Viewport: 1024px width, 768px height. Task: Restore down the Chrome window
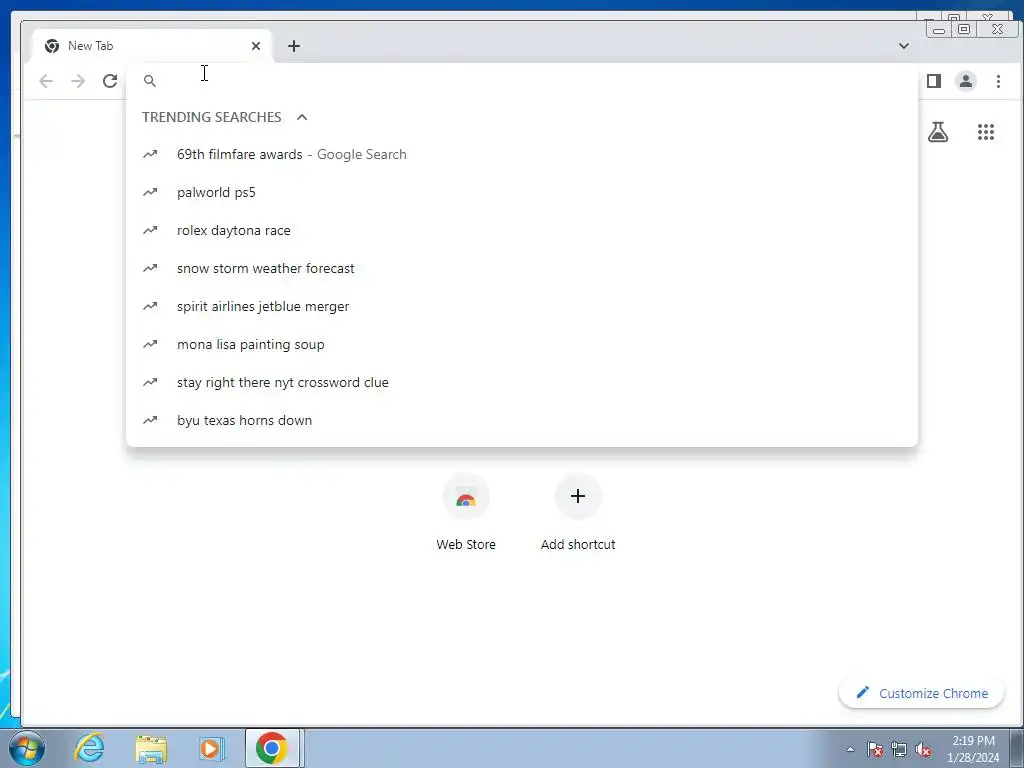(964, 29)
